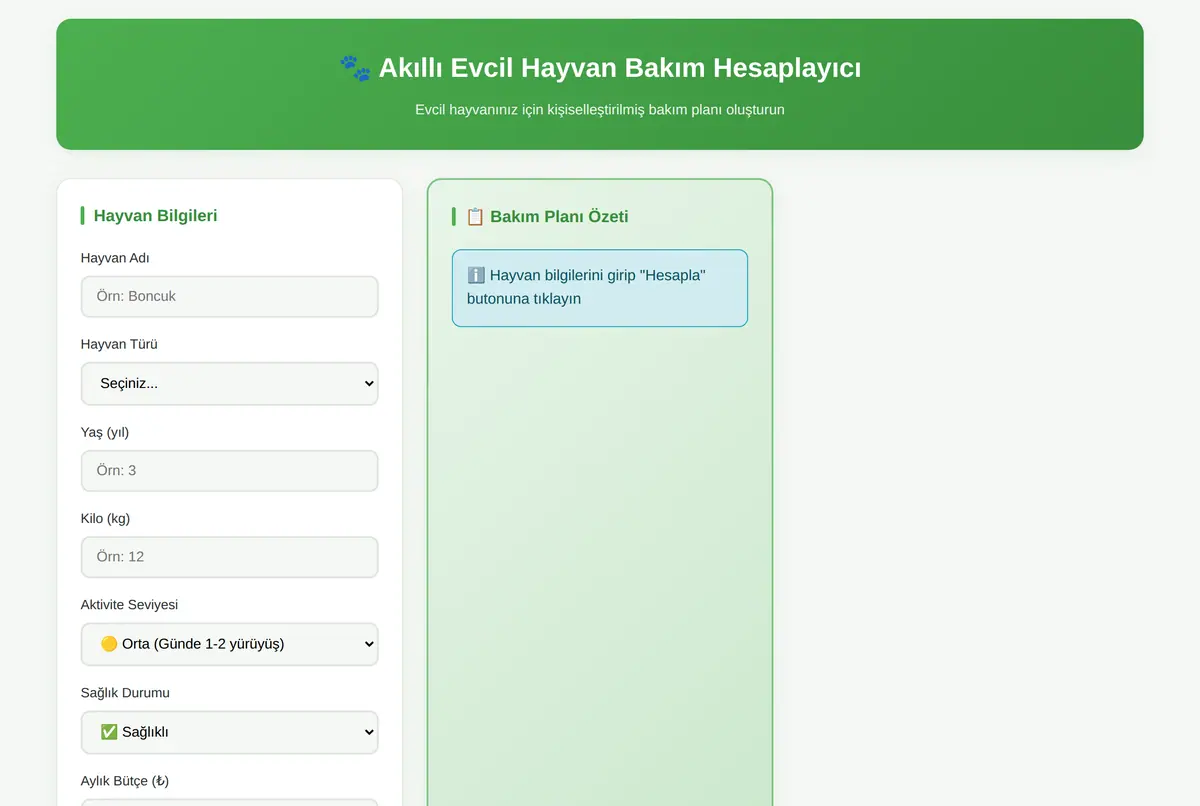
Task: Click the paw icon in the header
Action: [355, 68]
